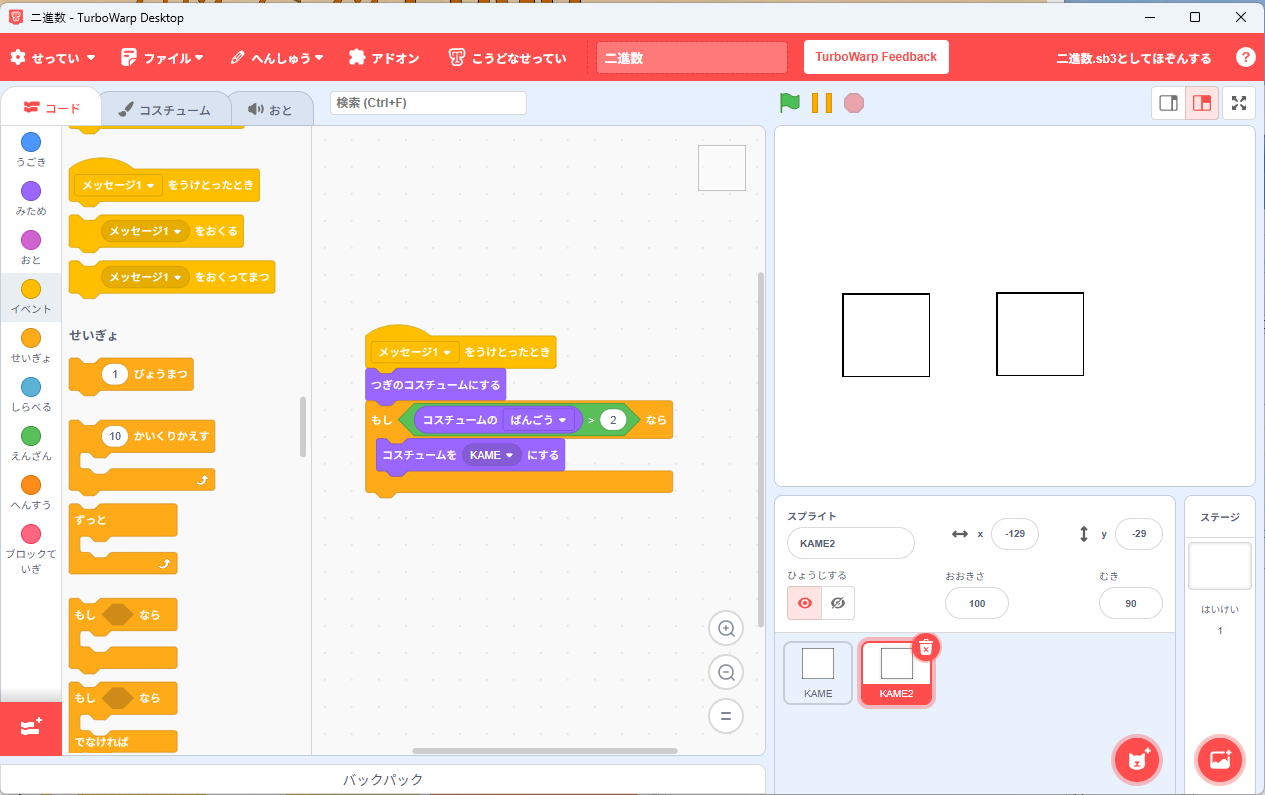Open the add extension button
Viewport: 1265px width, 795px height.
tap(31, 727)
